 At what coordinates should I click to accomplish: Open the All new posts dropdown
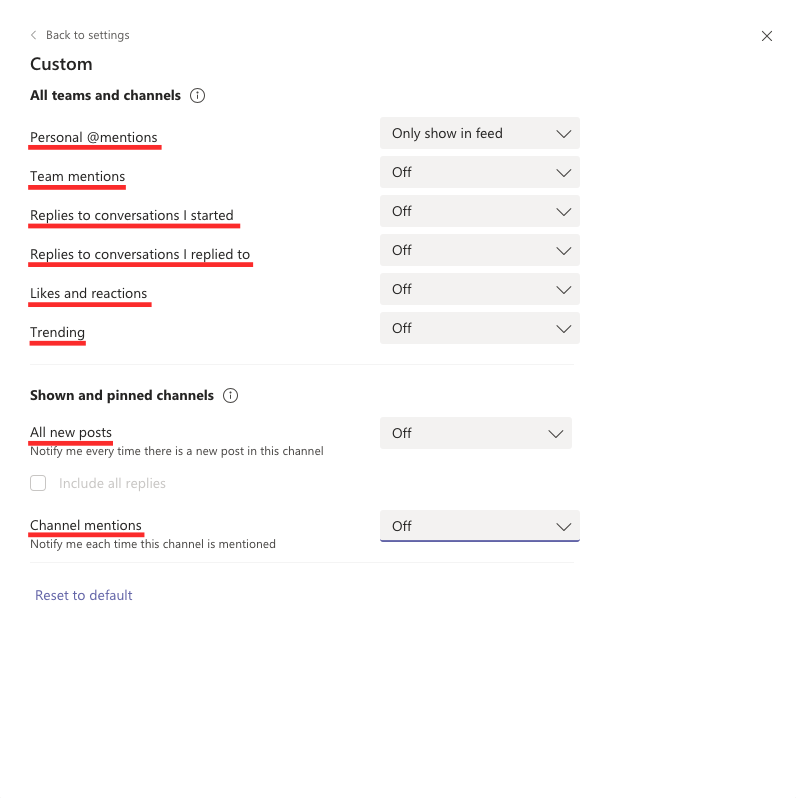click(x=475, y=433)
